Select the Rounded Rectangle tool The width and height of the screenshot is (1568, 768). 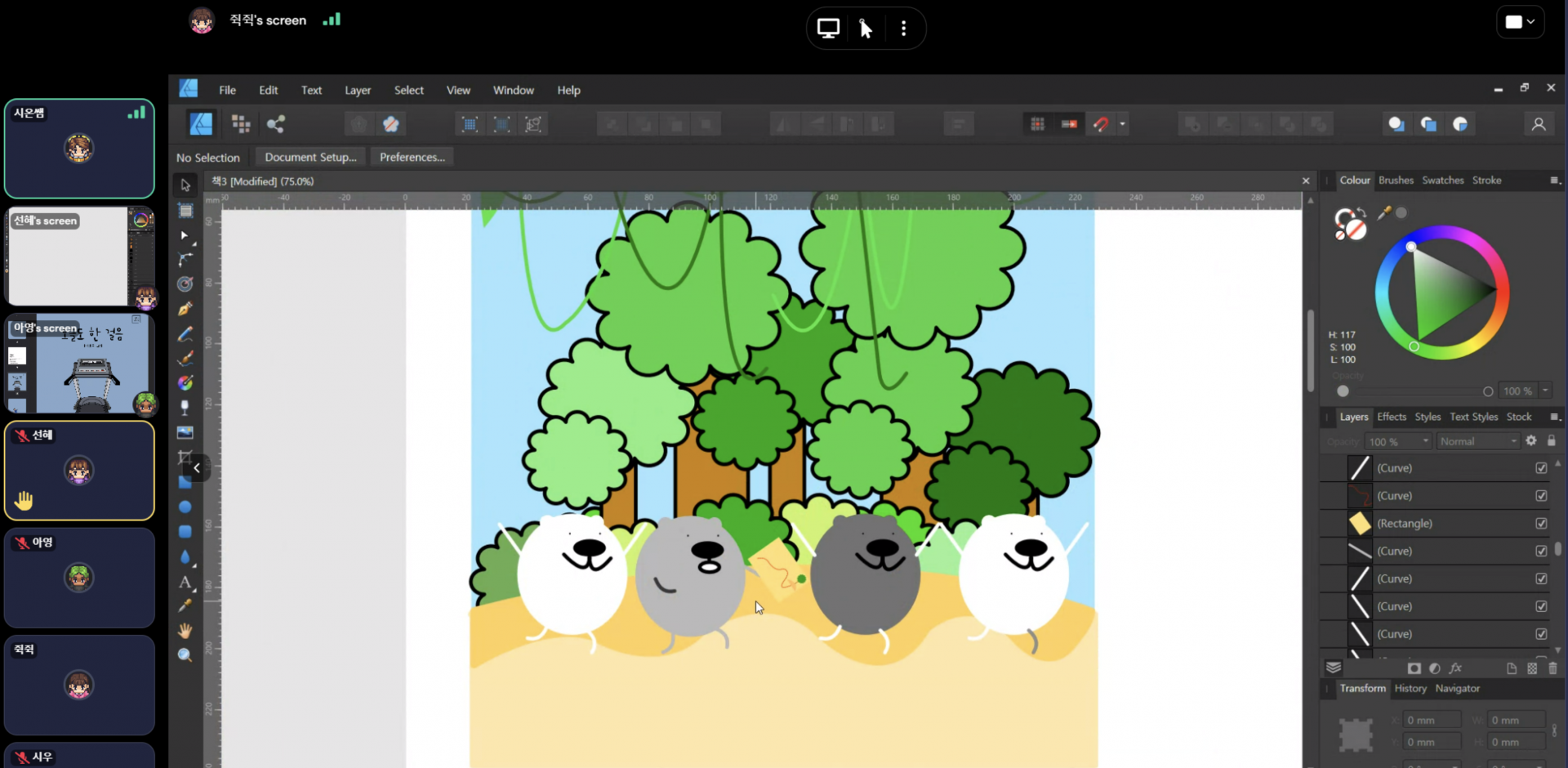185,532
